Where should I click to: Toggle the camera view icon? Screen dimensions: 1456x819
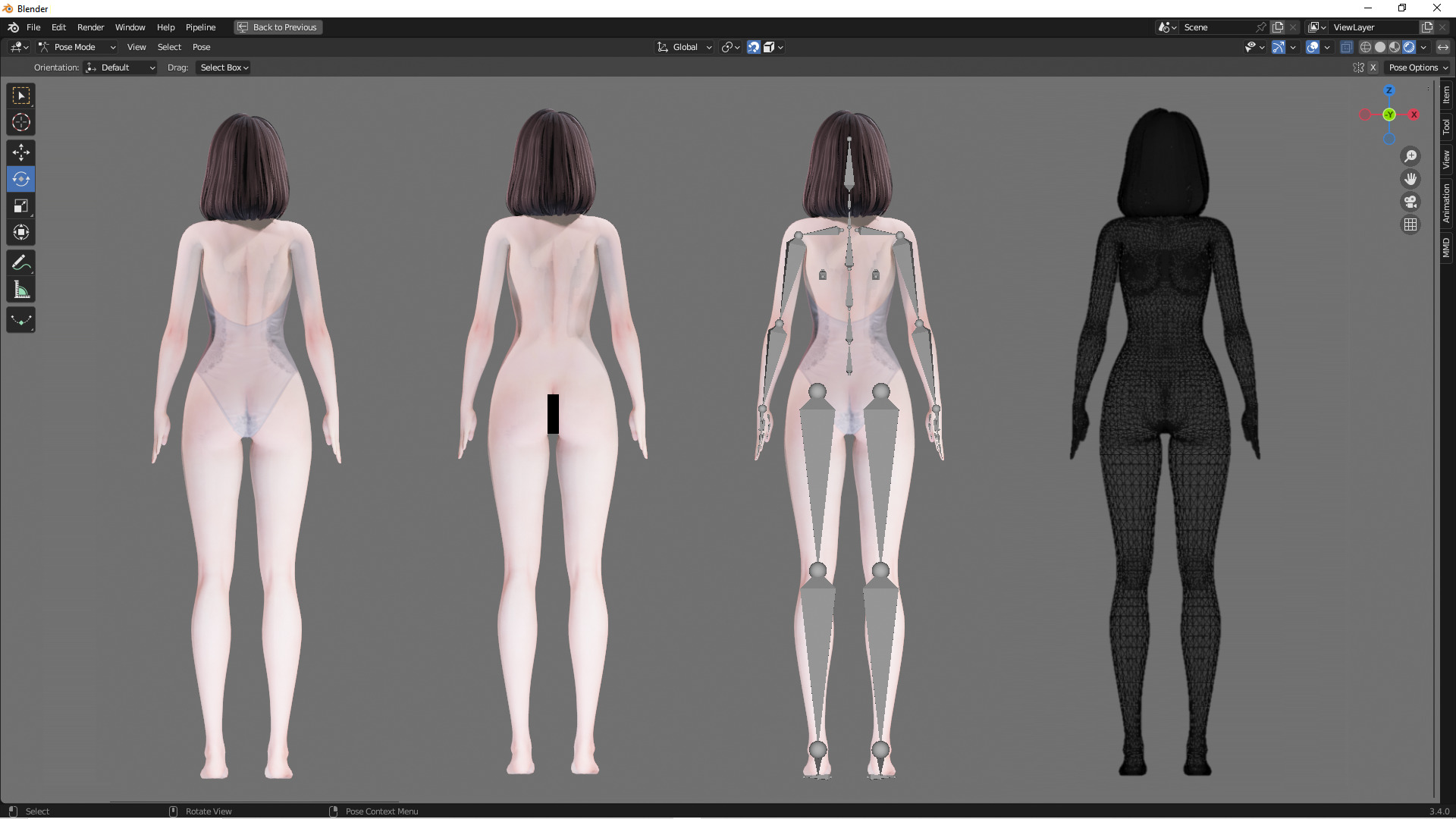(x=1410, y=202)
